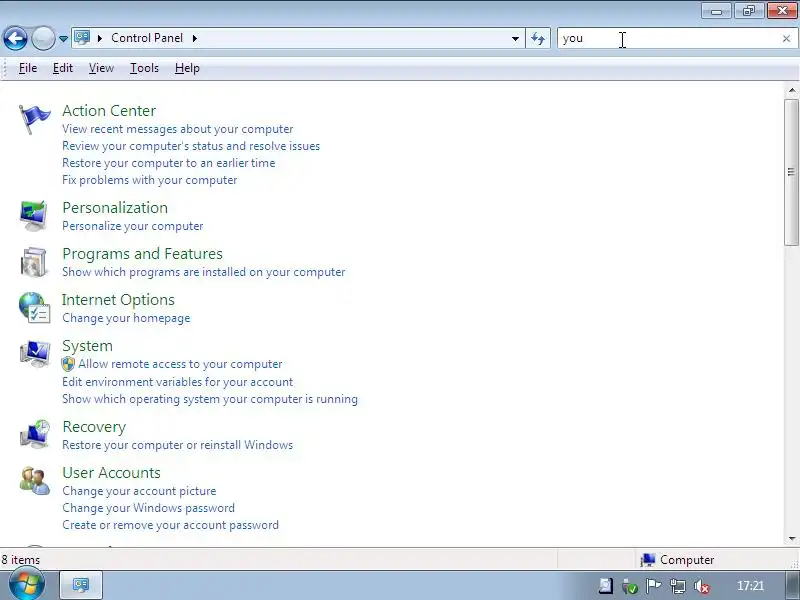Click the first system tray icon left of hardware
This screenshot has height=600, width=800.
tap(606, 586)
